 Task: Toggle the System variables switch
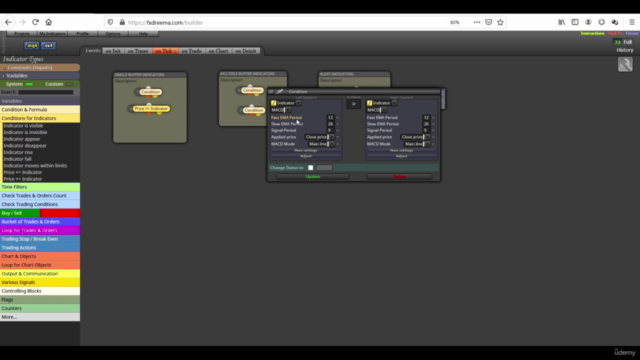coord(29,84)
